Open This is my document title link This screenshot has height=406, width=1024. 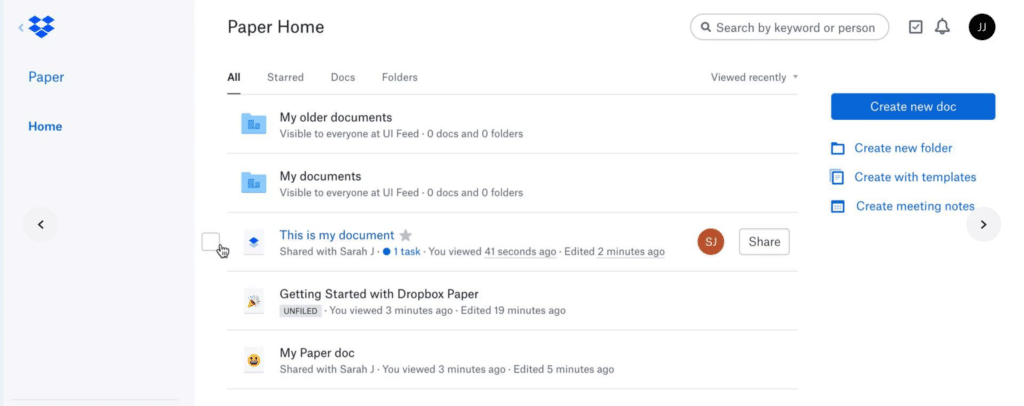click(x=337, y=235)
